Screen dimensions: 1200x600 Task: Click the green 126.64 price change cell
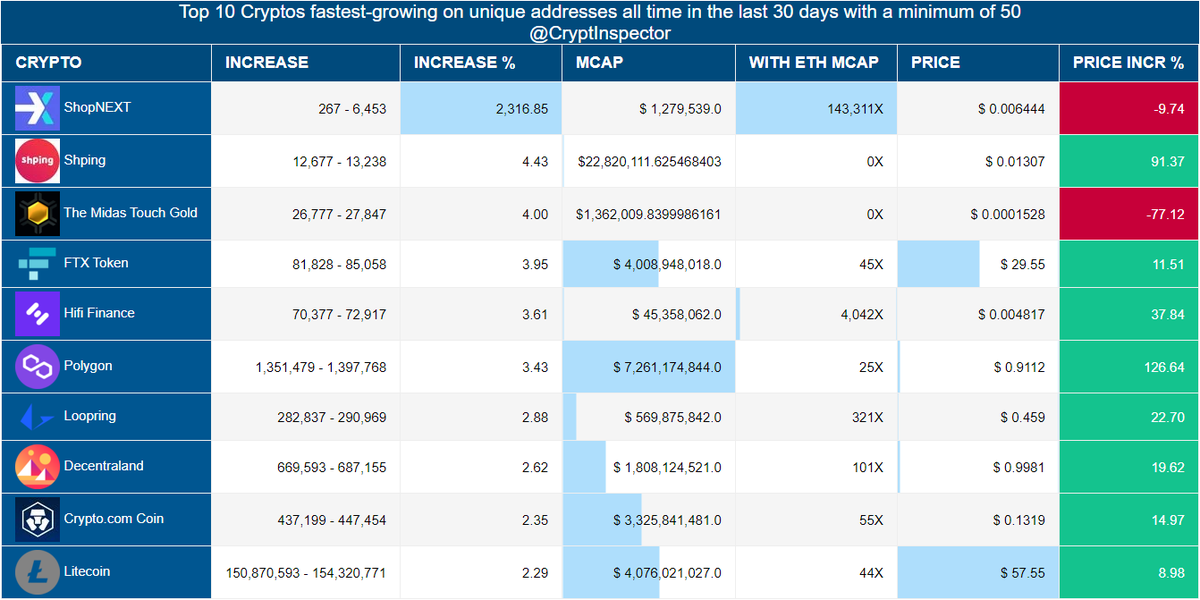pos(1129,367)
